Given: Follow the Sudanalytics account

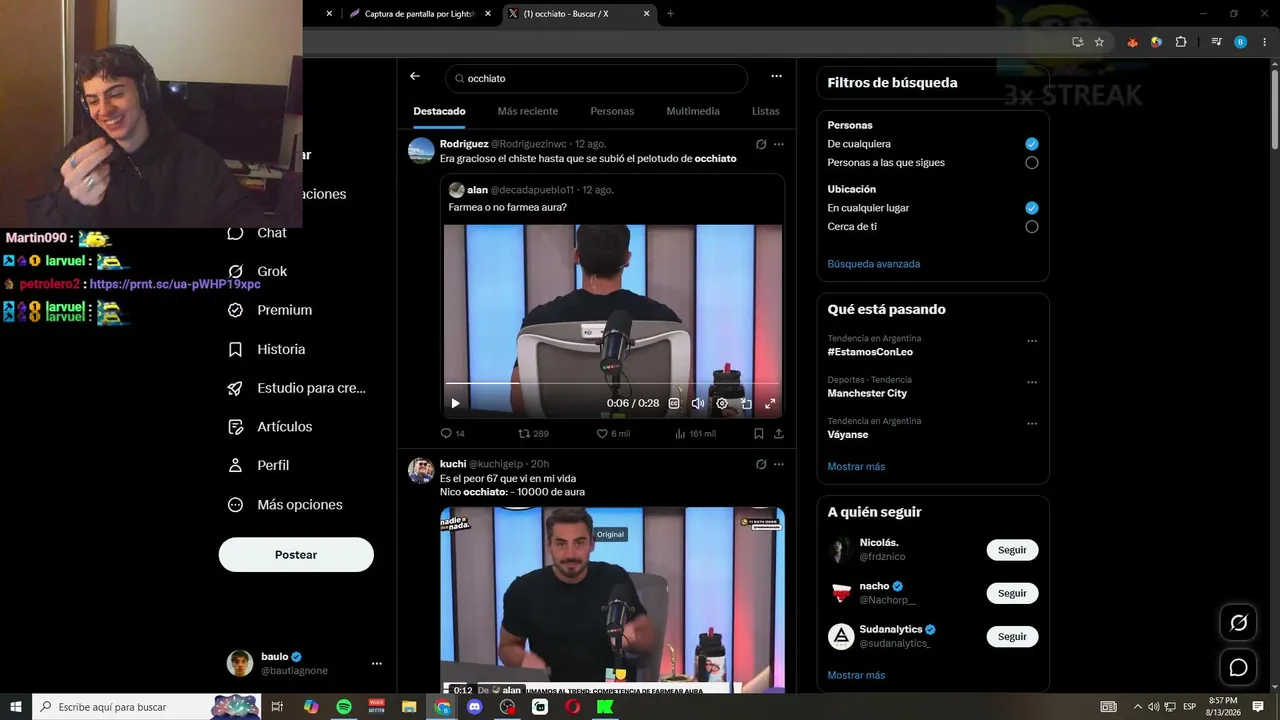Looking at the screenshot, I should (x=1012, y=637).
